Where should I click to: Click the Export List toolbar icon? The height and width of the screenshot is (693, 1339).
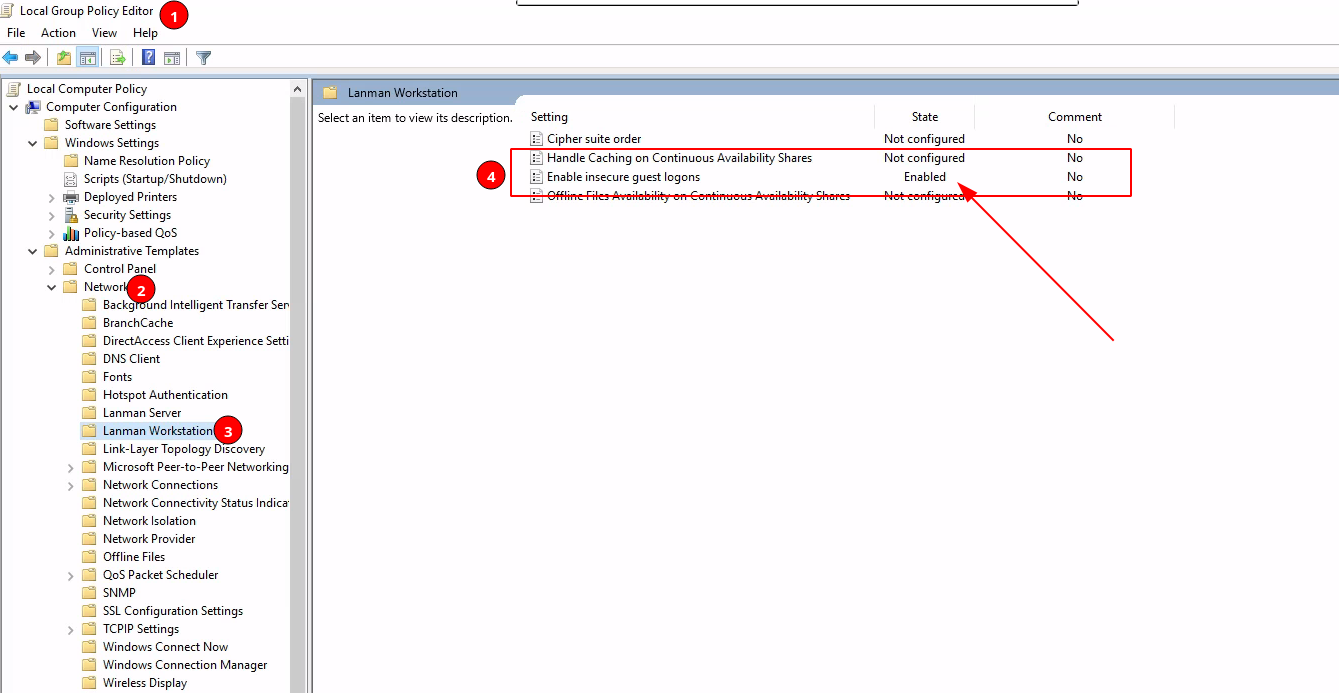pos(118,58)
